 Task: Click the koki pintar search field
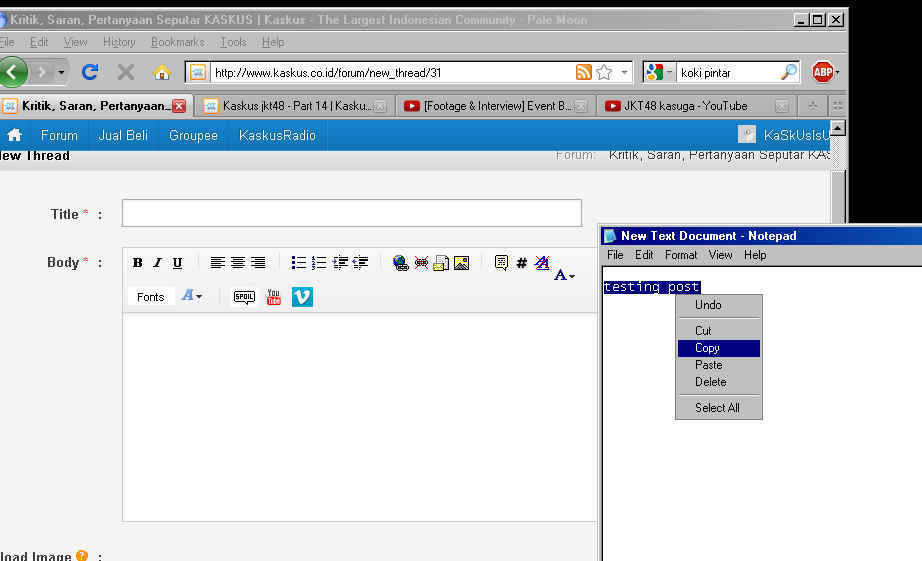tap(728, 72)
